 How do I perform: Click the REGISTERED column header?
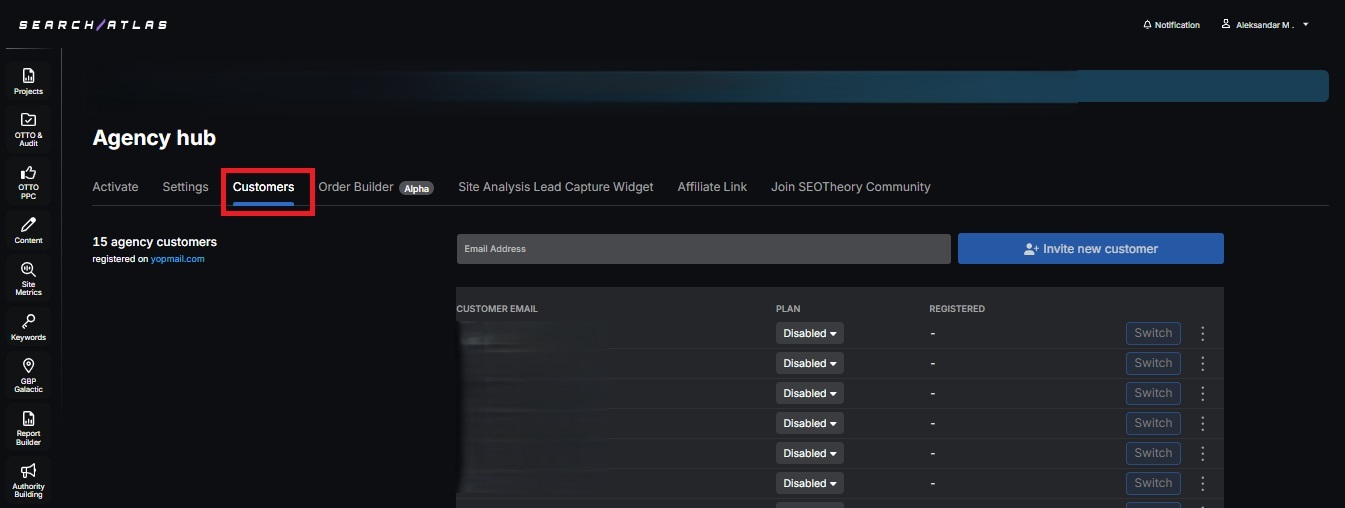957,309
